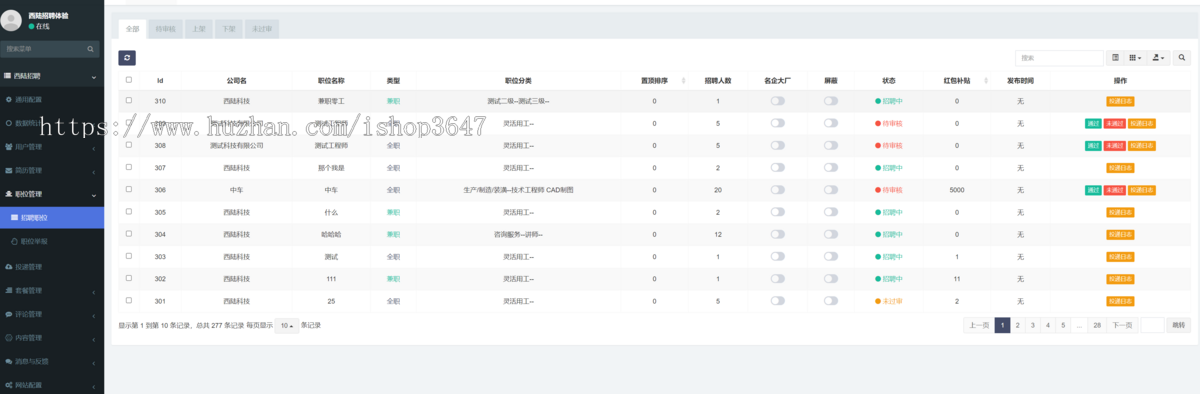Toggle 名企大厂 switch for row 310
The width and height of the screenshot is (1200, 394).
[x=777, y=101]
